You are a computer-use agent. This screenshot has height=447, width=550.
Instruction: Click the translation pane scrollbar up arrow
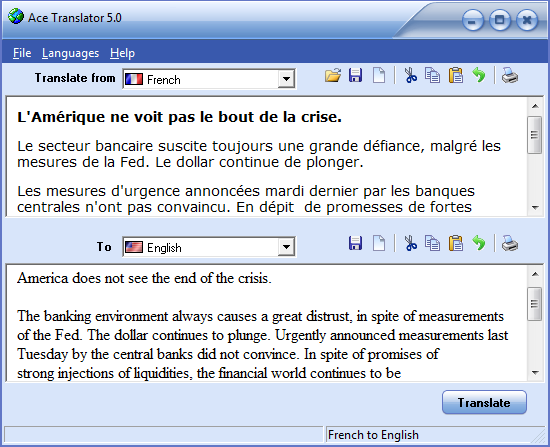point(535,274)
